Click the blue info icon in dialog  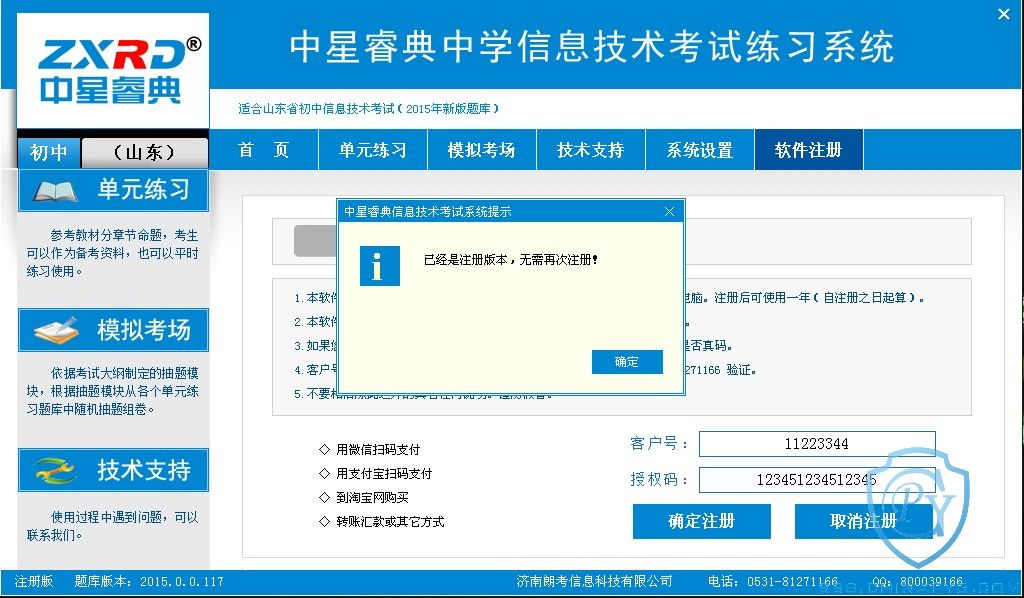pos(380,265)
